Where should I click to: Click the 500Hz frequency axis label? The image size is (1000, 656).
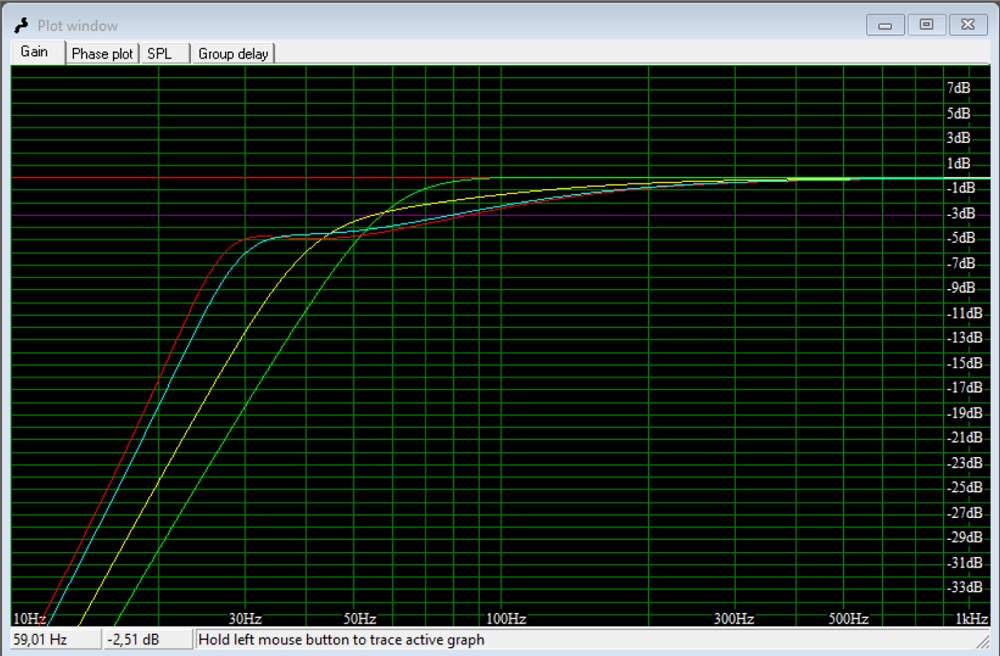coord(848,619)
